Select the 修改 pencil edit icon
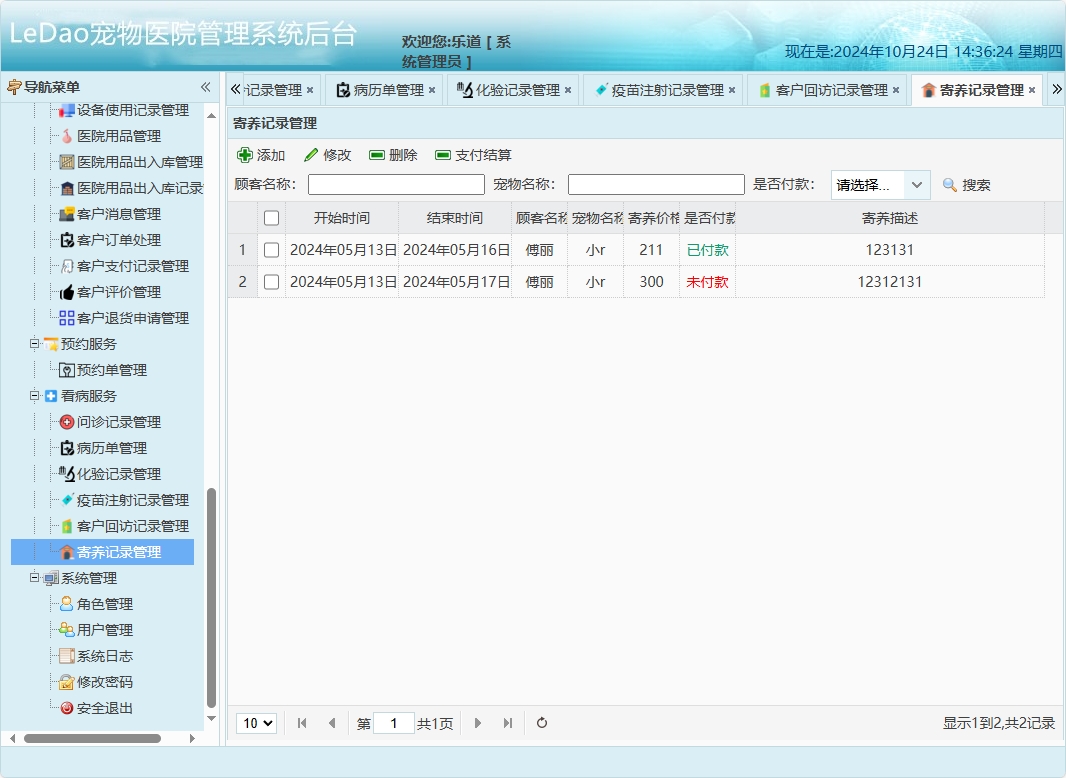 point(311,155)
